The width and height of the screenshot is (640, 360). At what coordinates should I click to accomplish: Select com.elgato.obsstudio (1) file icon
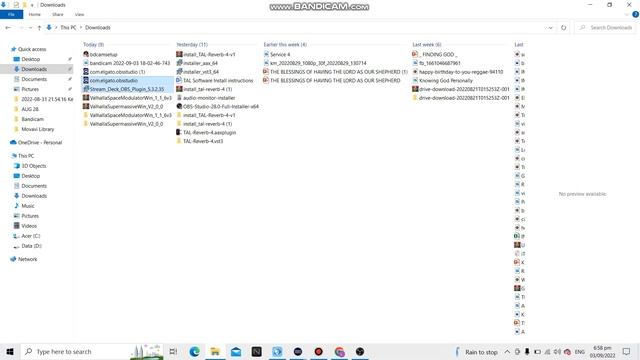86,72
